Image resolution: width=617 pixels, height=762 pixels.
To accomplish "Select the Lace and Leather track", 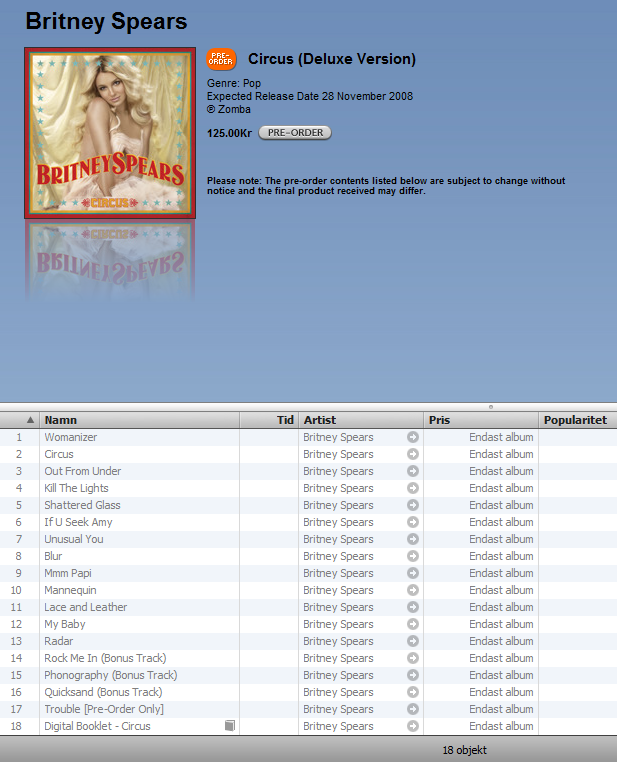I will pos(86,607).
